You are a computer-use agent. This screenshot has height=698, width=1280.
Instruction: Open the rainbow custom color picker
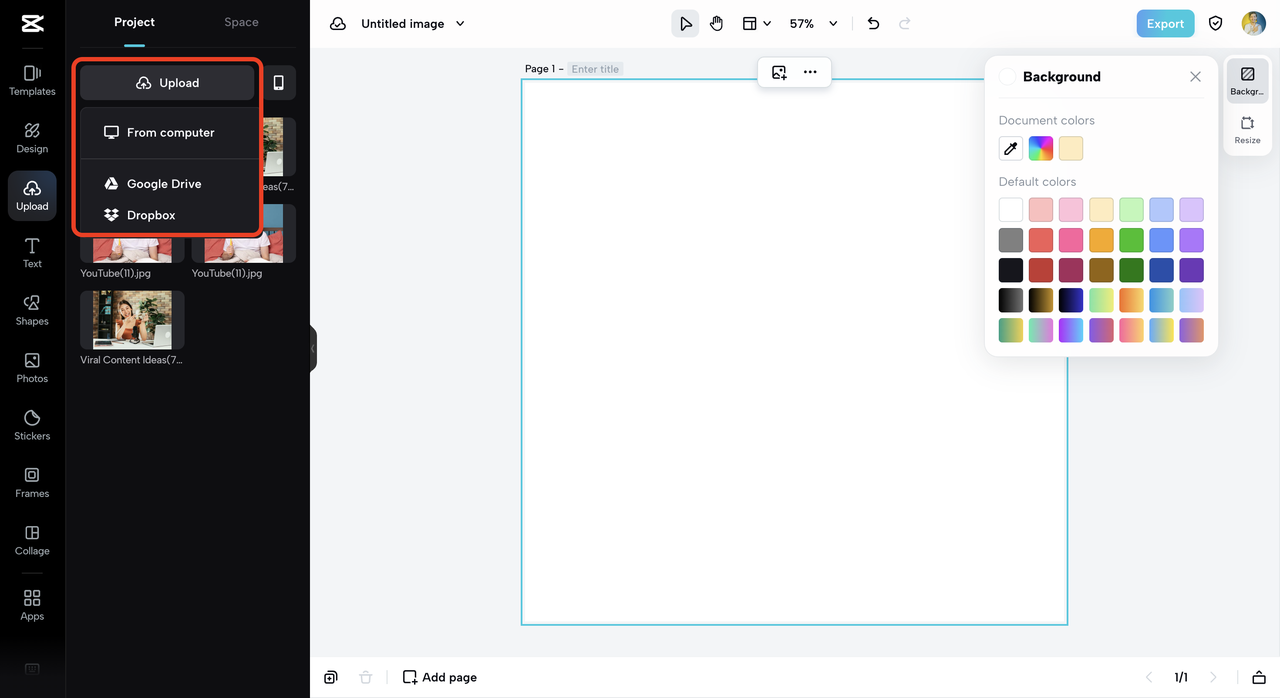[1041, 149]
